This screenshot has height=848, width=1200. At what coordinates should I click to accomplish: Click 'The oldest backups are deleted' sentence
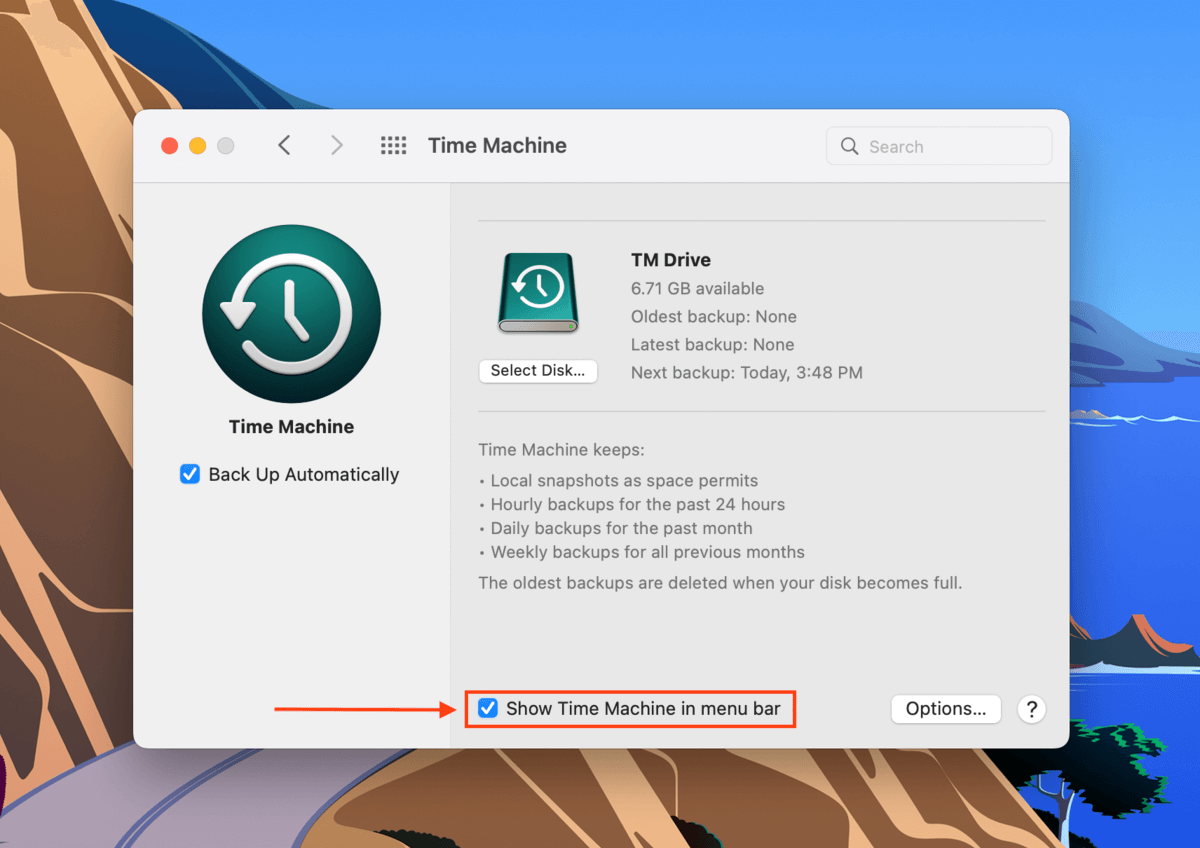(720, 582)
